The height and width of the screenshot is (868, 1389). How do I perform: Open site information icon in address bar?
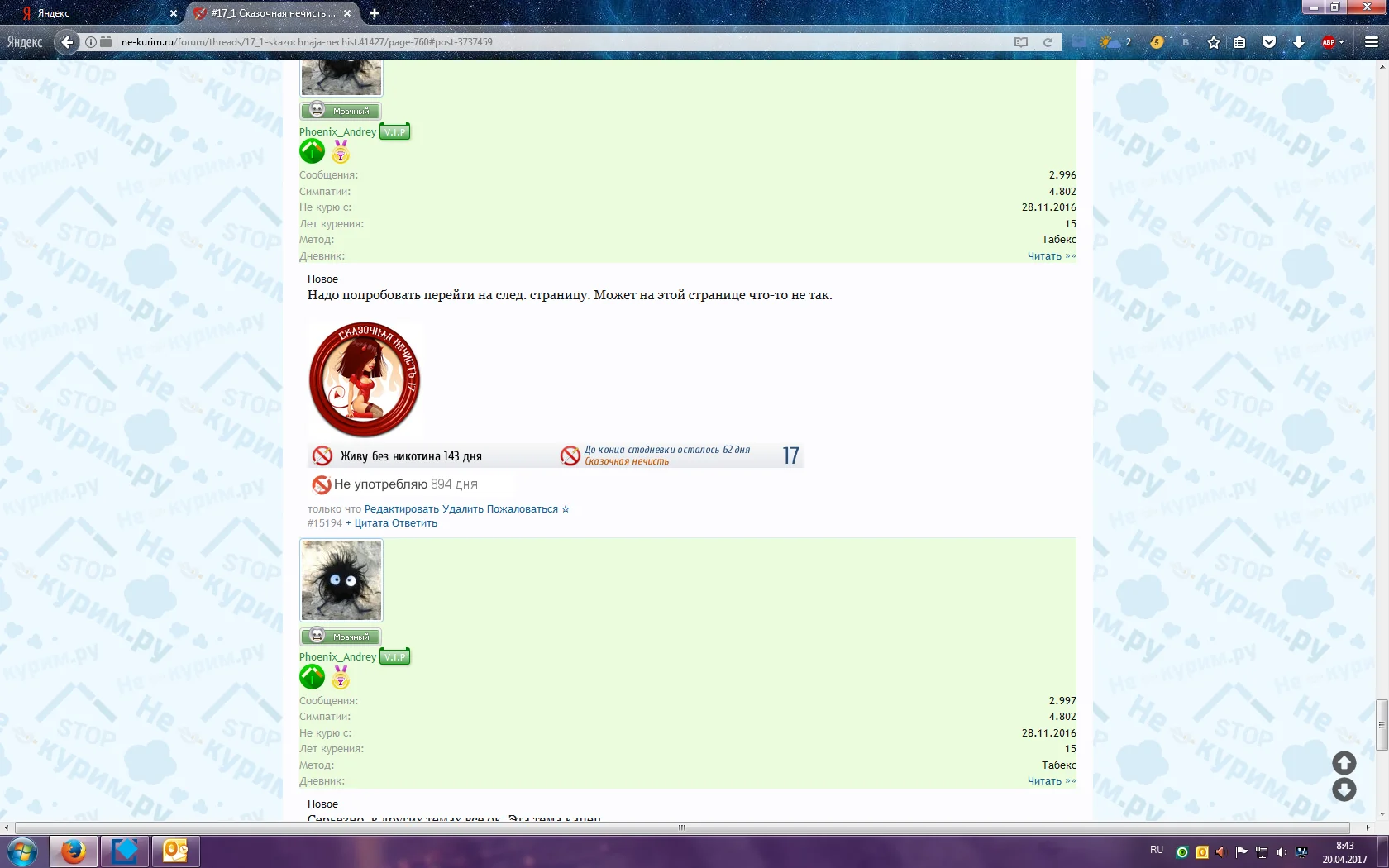click(91, 42)
